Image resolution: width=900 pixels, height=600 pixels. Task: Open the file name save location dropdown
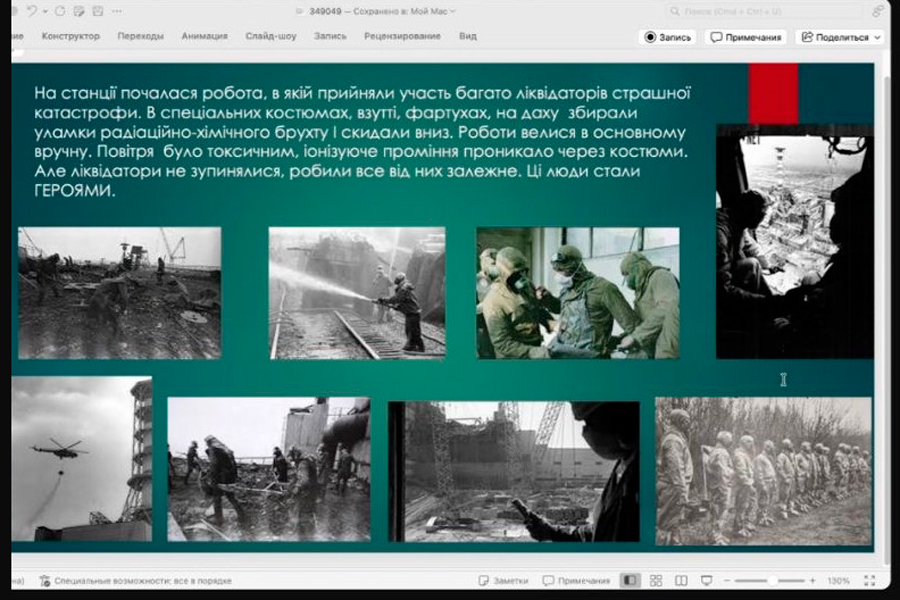(453, 11)
